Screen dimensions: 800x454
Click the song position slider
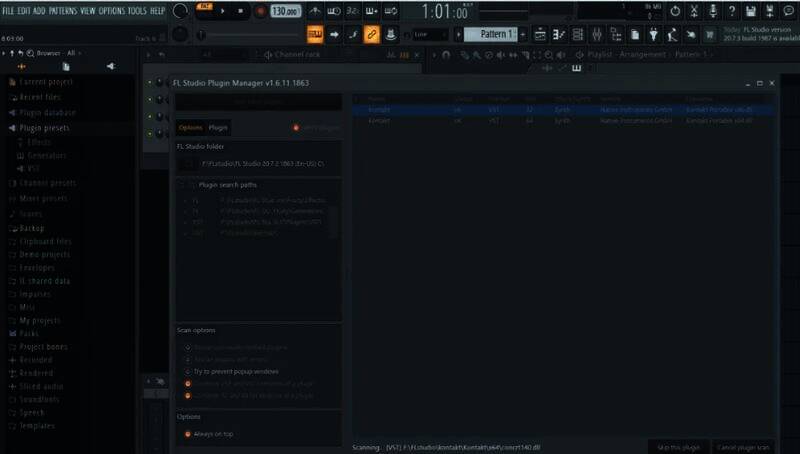pyautogui.click(x=251, y=35)
